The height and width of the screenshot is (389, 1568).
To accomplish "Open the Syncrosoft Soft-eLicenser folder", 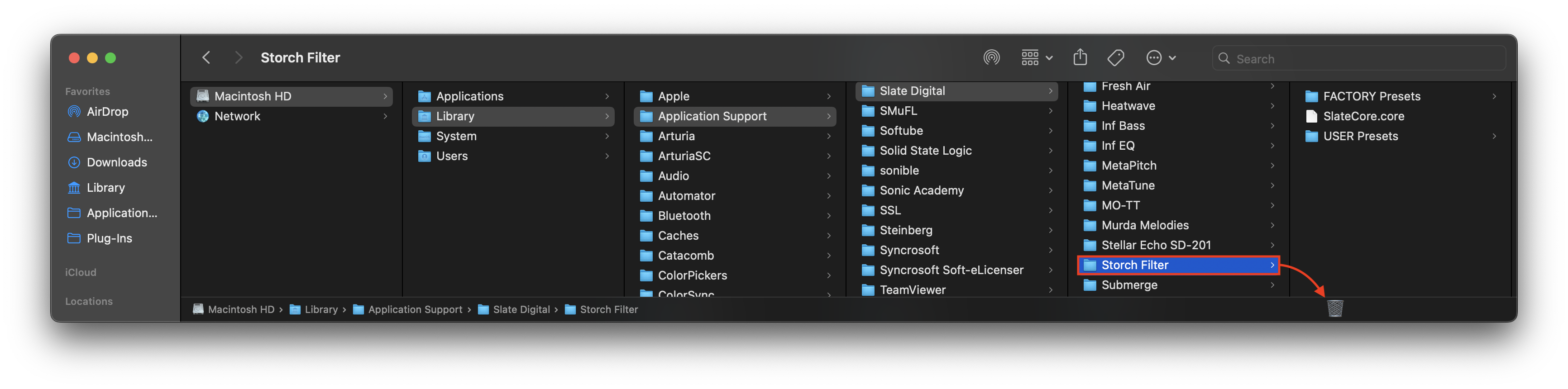I will (957, 270).
